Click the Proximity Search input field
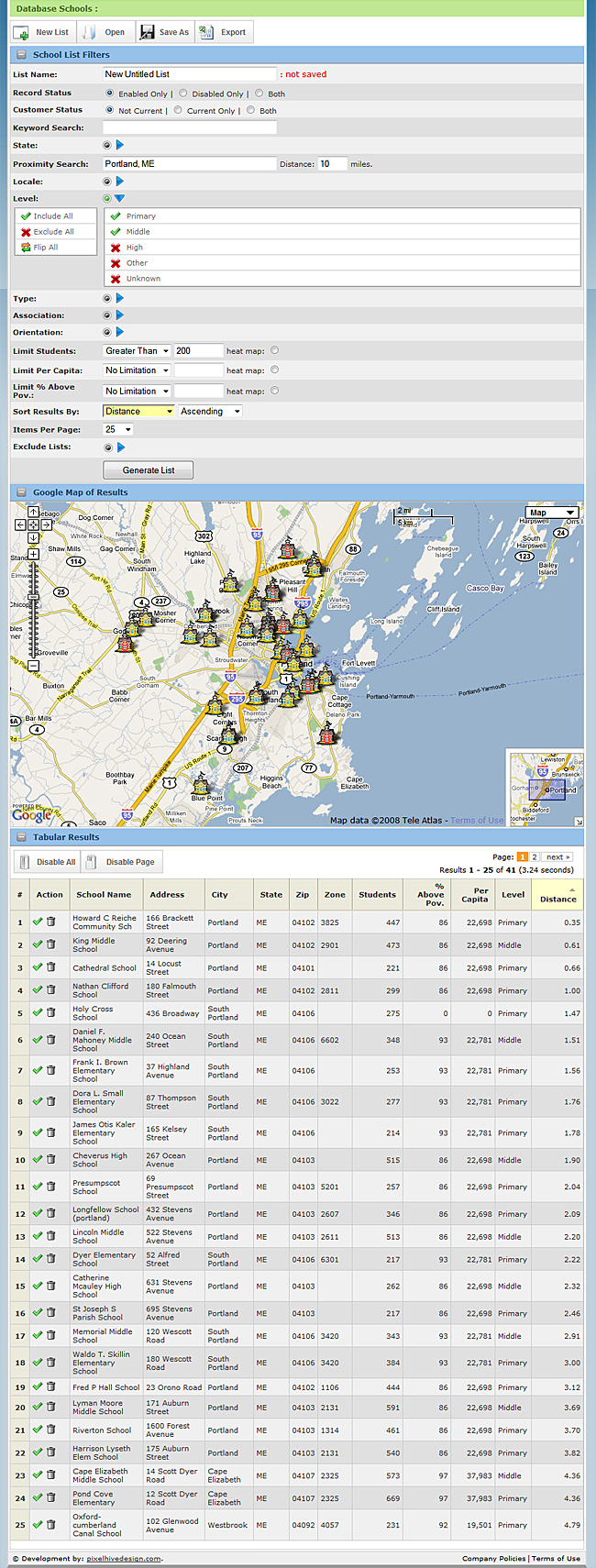The height and width of the screenshot is (1568, 596). (189, 163)
